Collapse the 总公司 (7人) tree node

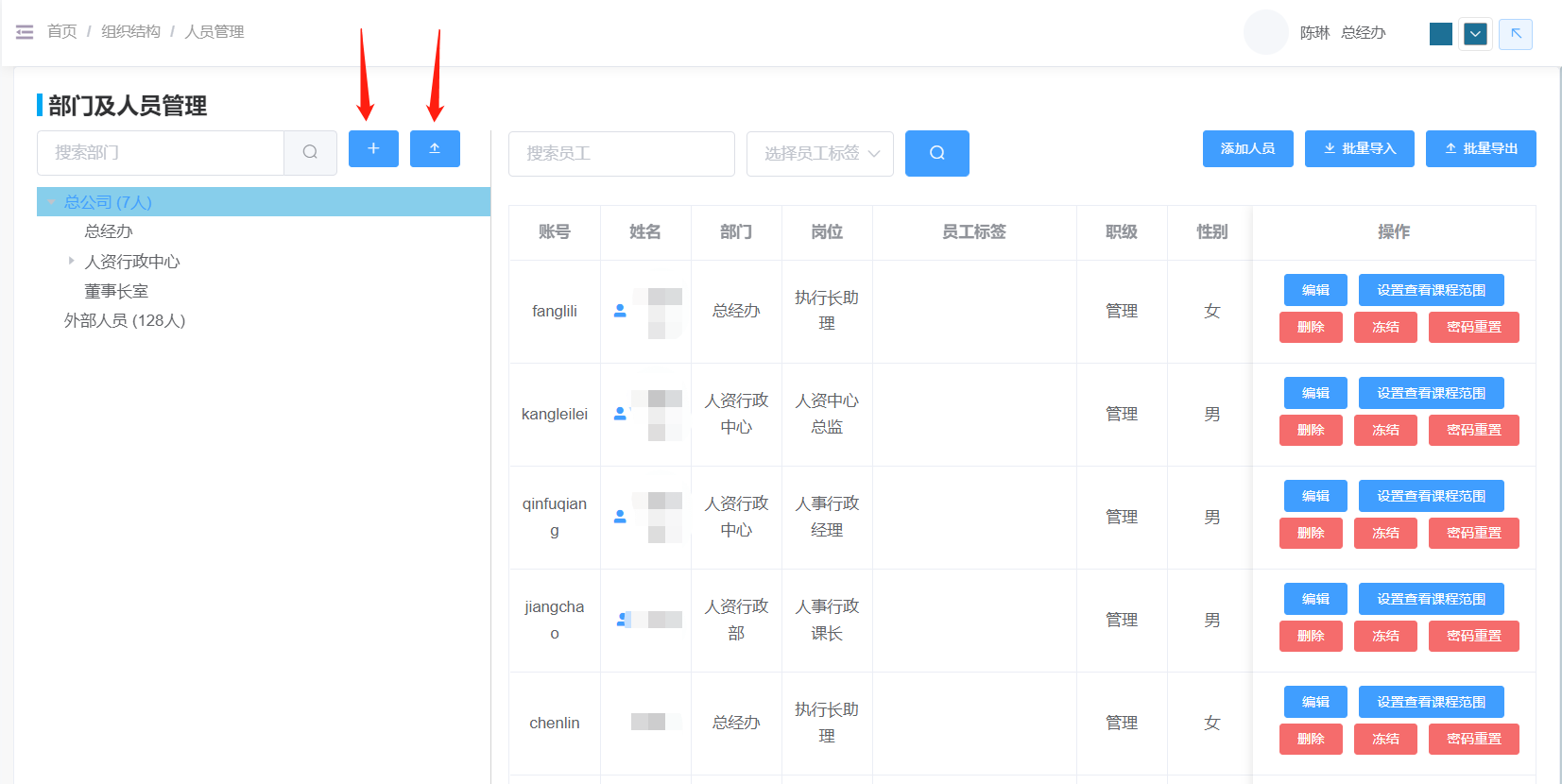[x=51, y=202]
